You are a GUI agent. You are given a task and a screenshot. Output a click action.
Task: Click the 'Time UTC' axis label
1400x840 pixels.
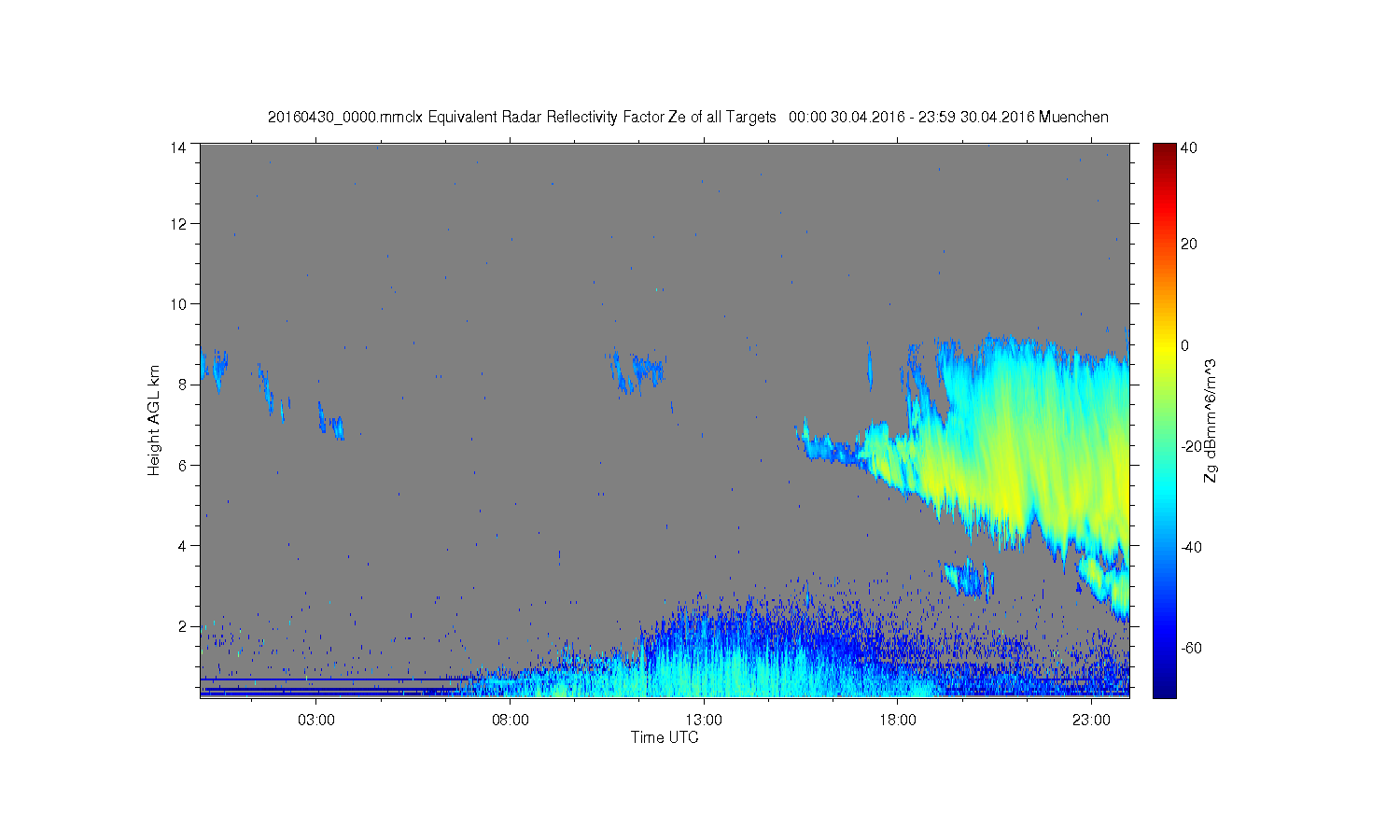point(665,737)
